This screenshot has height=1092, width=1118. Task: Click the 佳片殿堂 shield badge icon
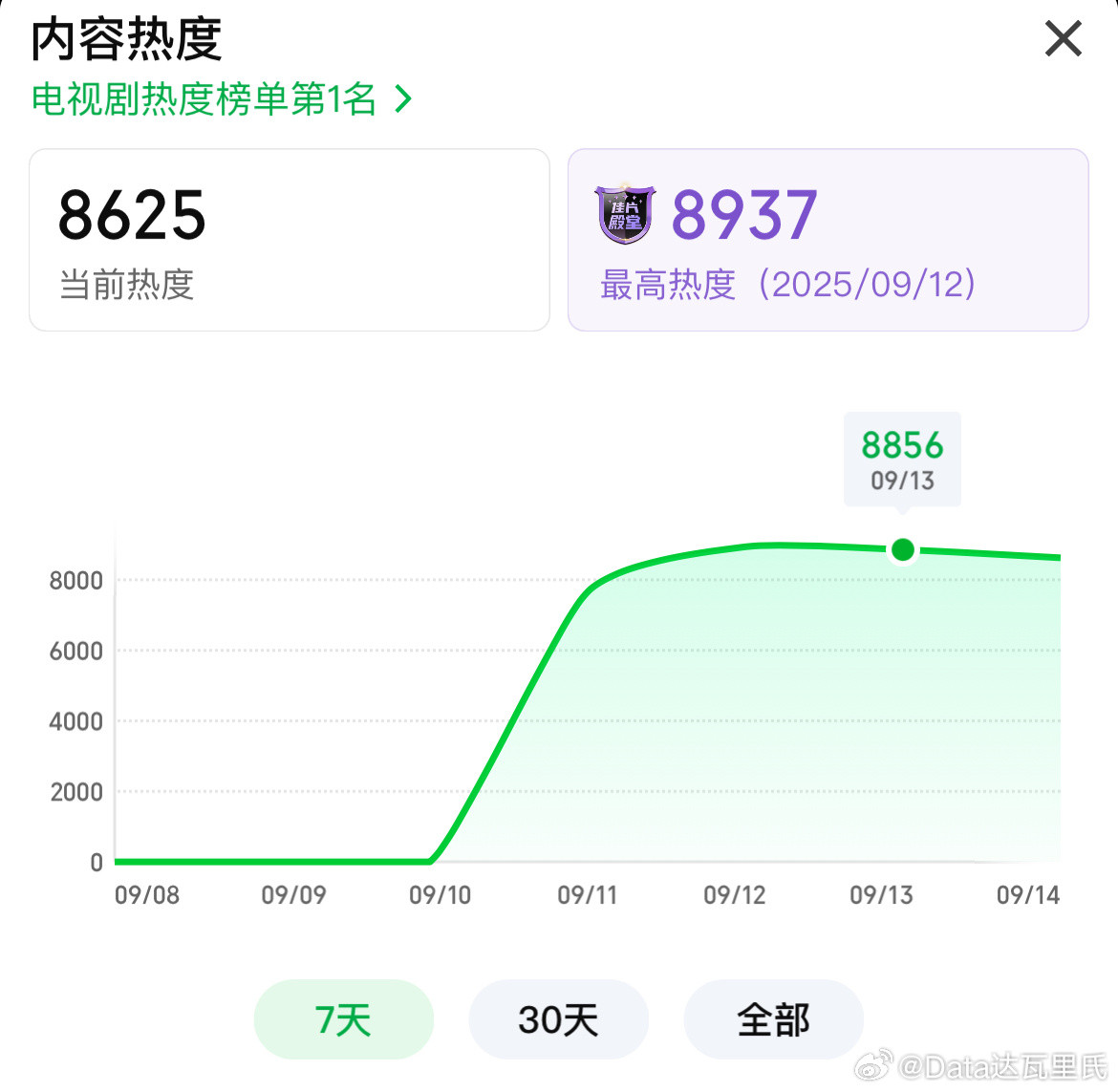[625, 214]
